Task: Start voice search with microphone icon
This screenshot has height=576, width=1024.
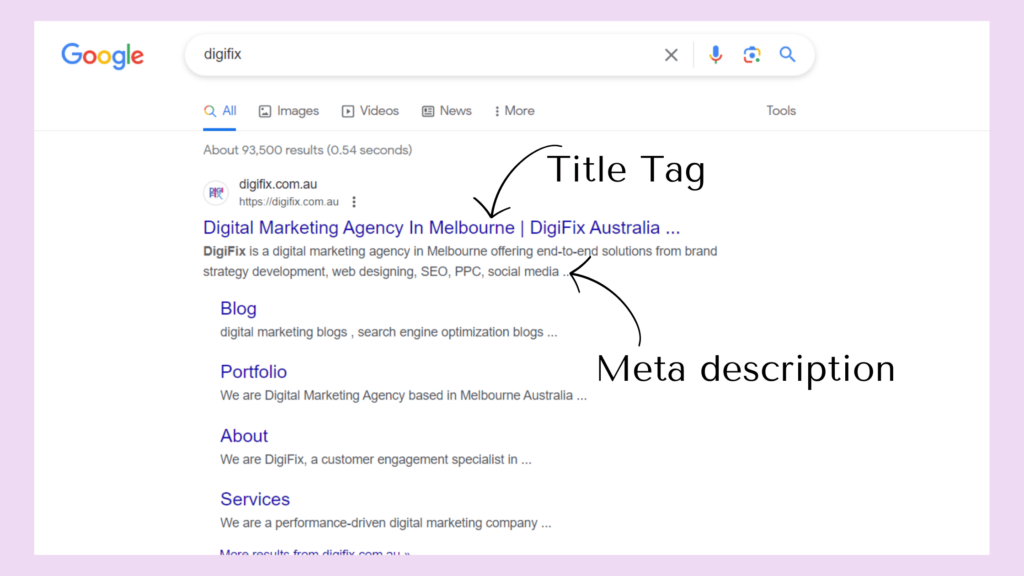Action: pyautogui.click(x=715, y=55)
